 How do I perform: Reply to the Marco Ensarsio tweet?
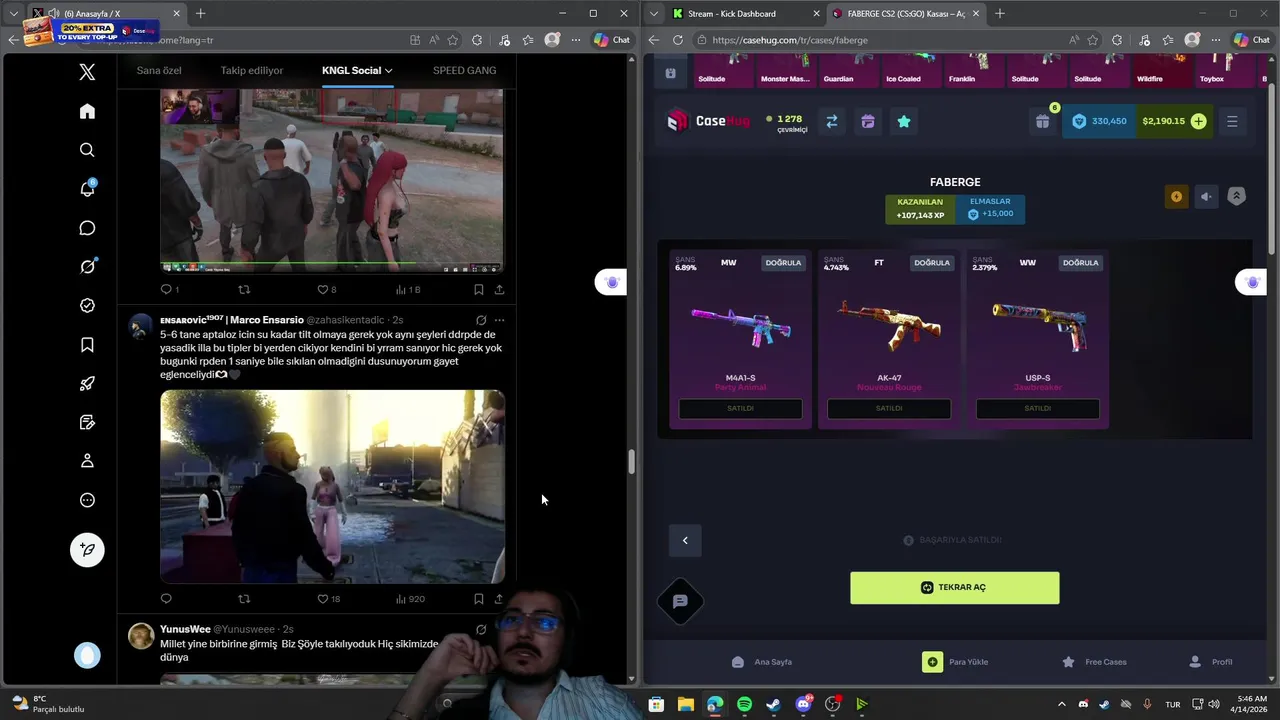click(166, 599)
